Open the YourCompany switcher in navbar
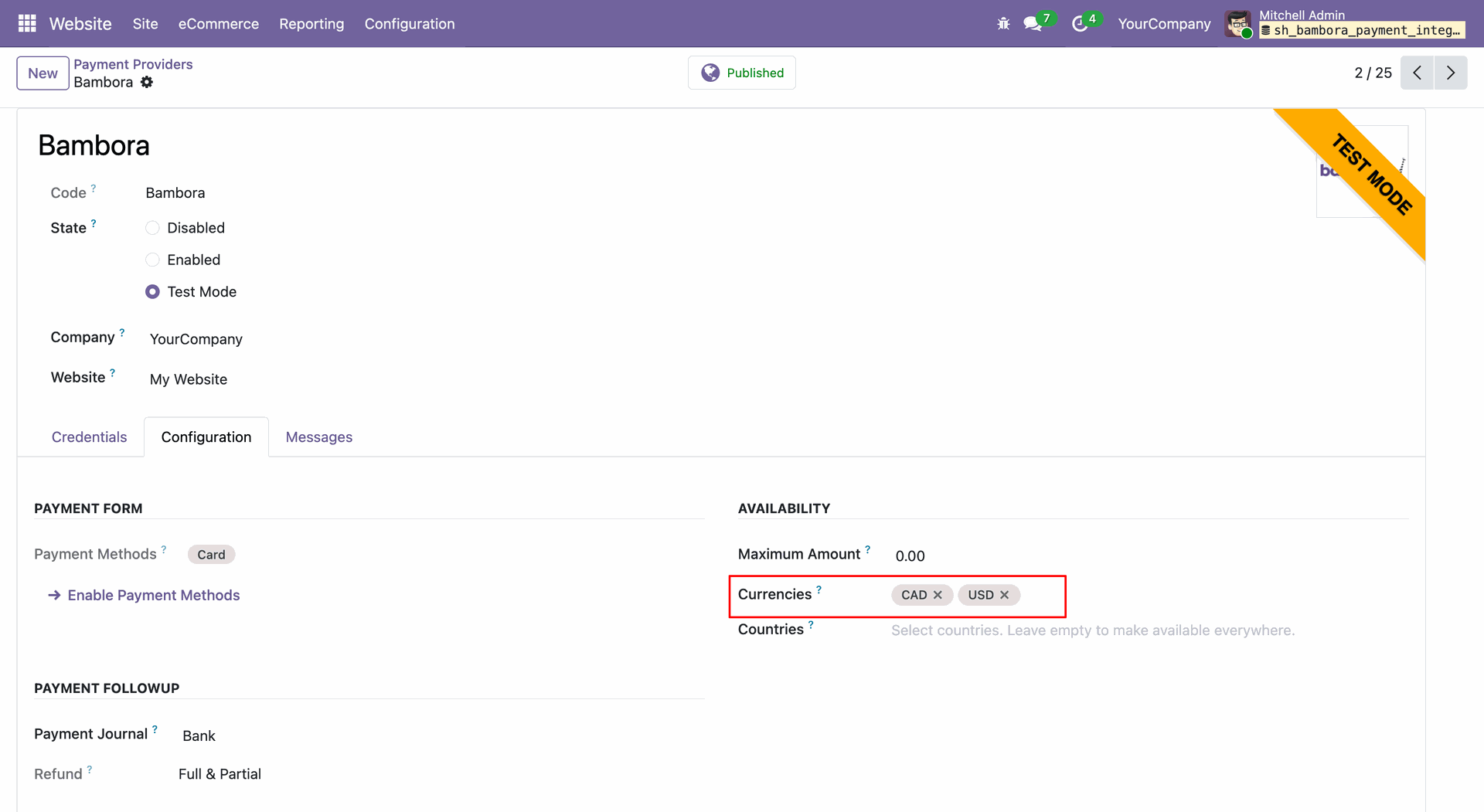Image resolution: width=1484 pixels, height=812 pixels. [x=1164, y=24]
